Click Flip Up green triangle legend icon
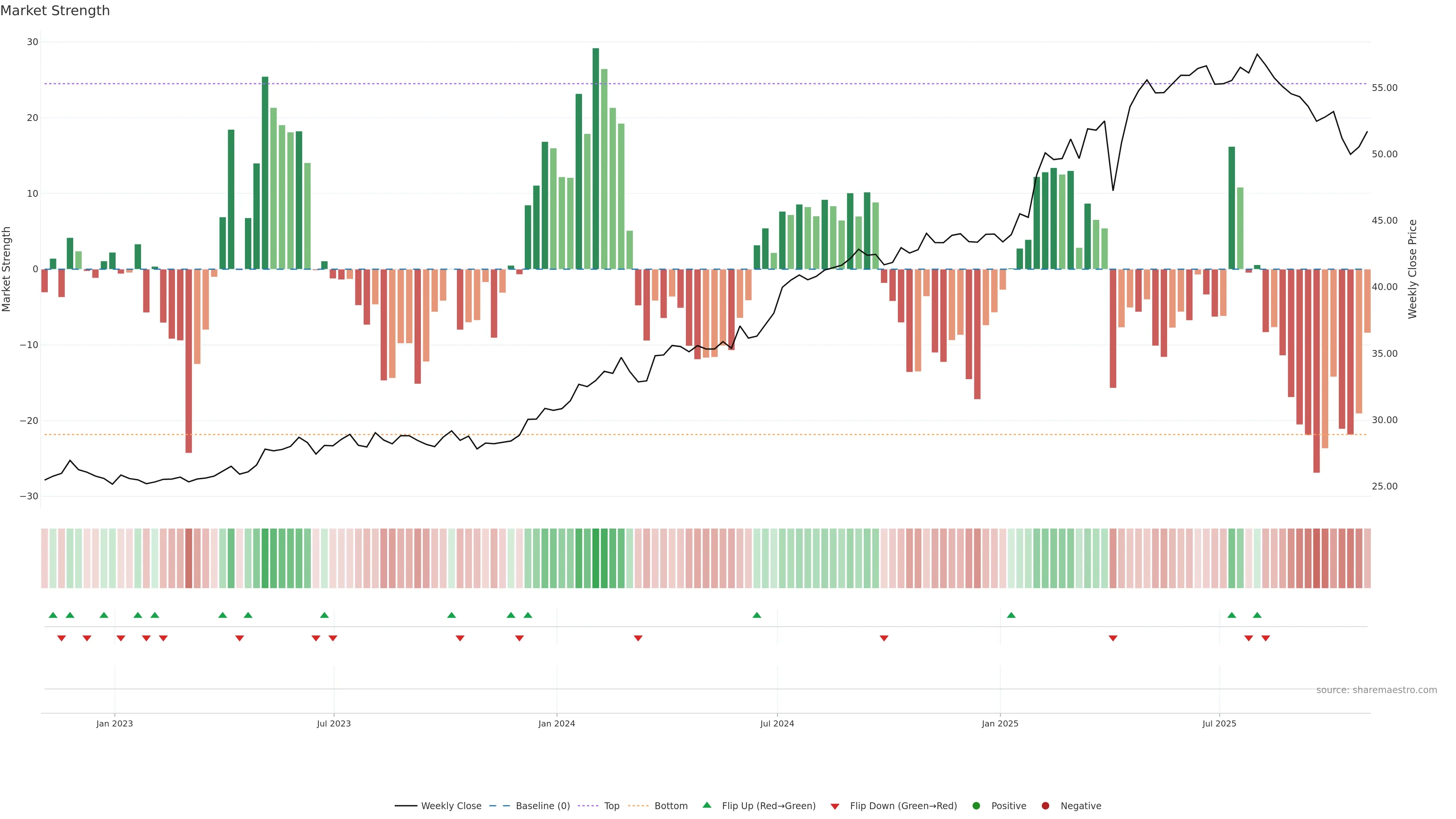1456x819 pixels. pyautogui.click(x=706, y=805)
